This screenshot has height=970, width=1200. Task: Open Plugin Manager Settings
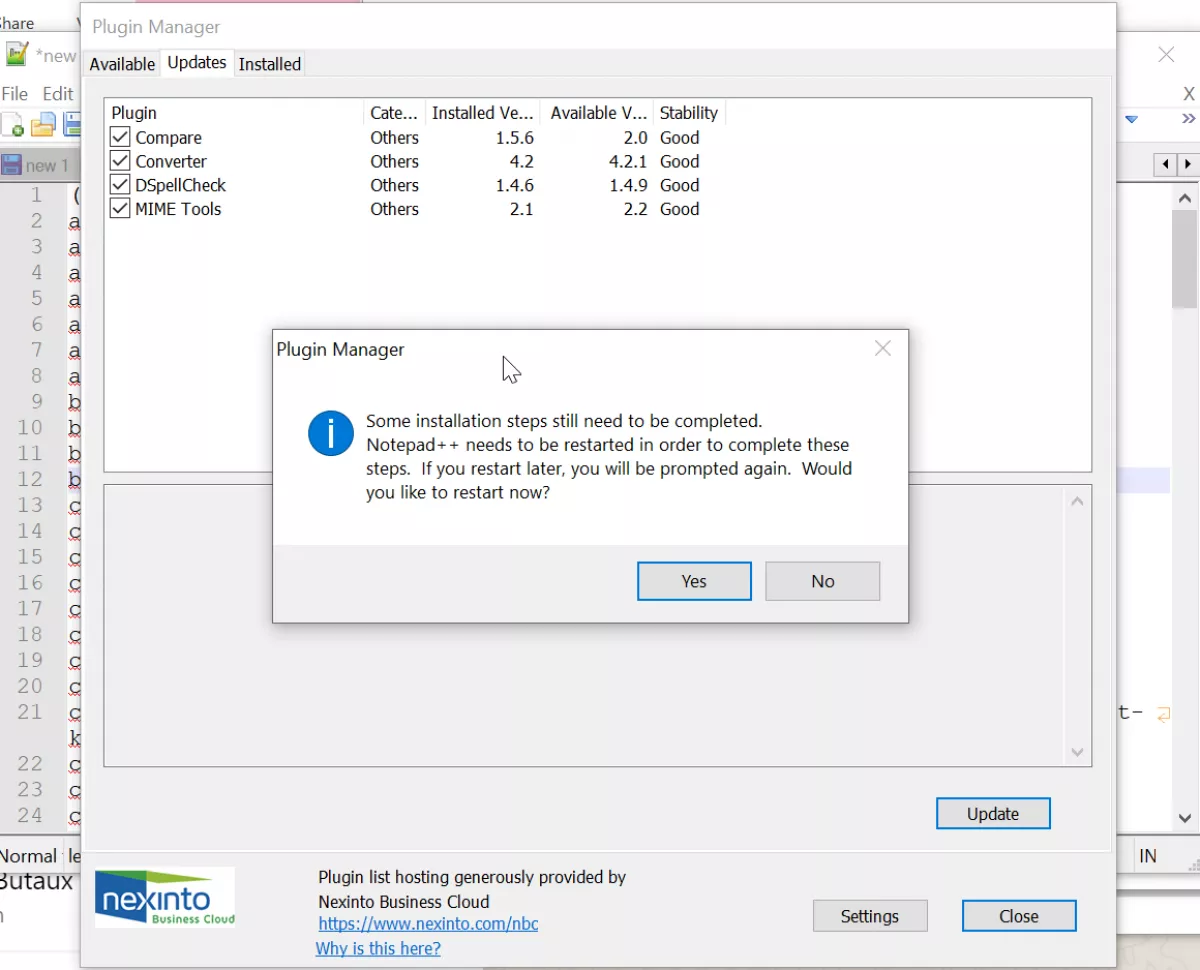870,916
